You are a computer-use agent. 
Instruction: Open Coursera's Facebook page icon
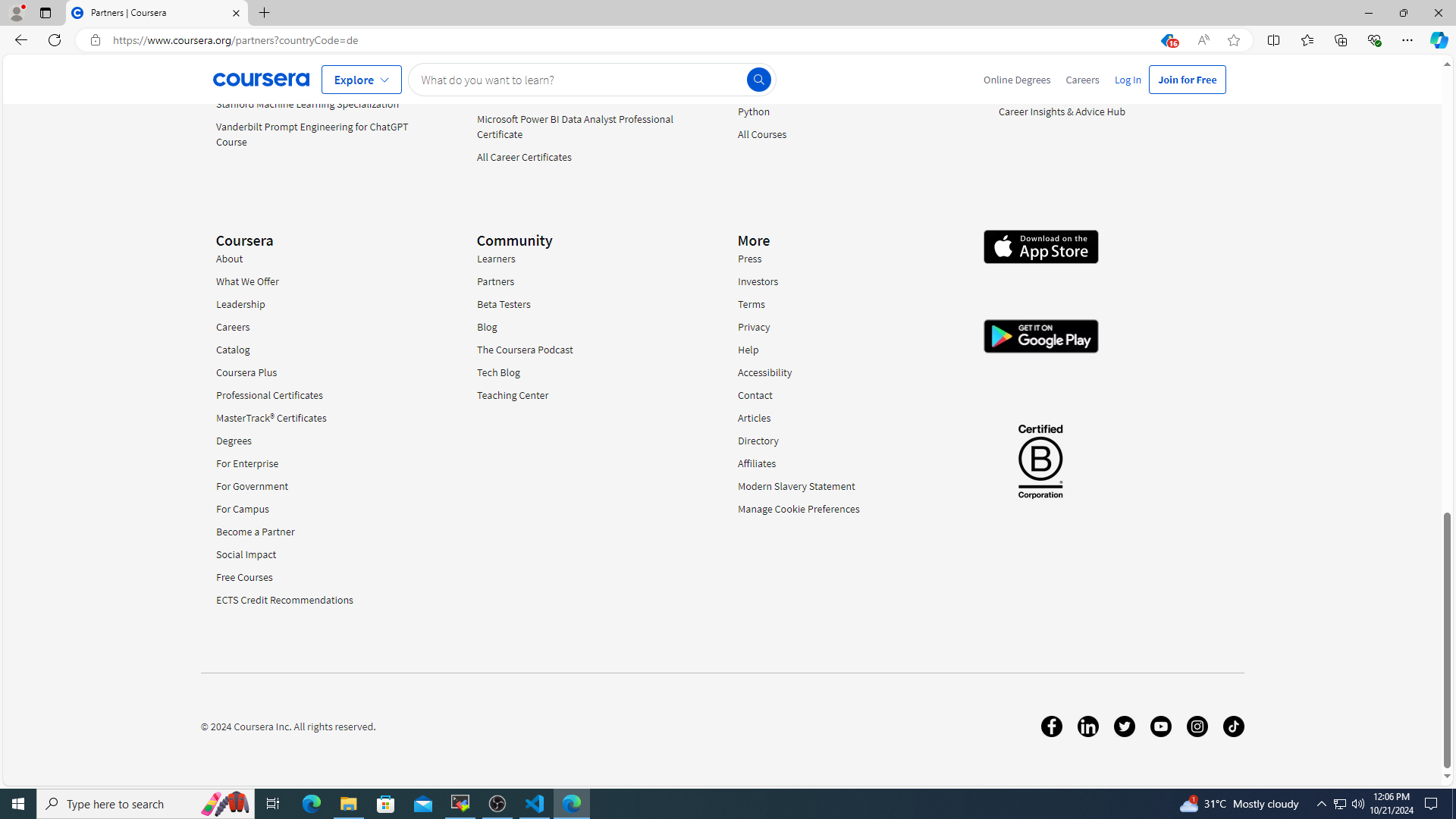point(1051,726)
